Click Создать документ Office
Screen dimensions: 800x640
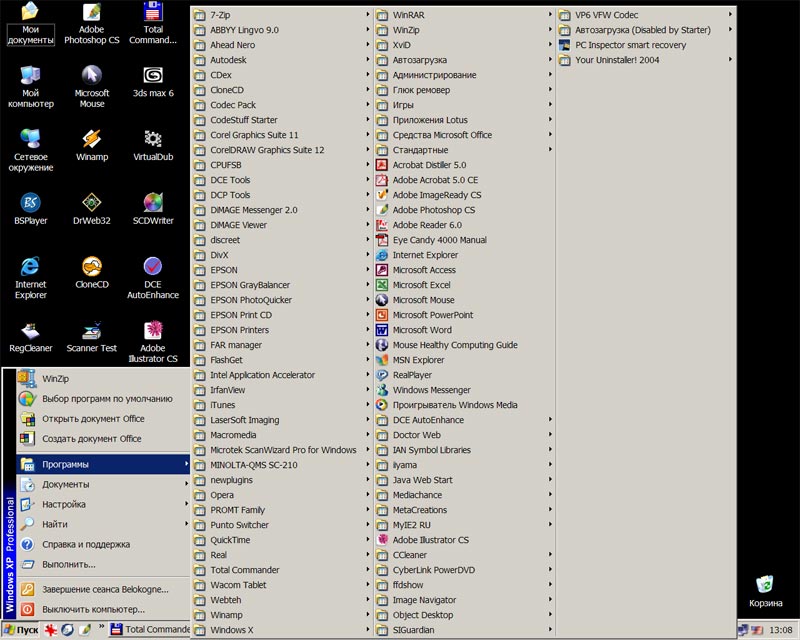pyautogui.click(x=103, y=438)
